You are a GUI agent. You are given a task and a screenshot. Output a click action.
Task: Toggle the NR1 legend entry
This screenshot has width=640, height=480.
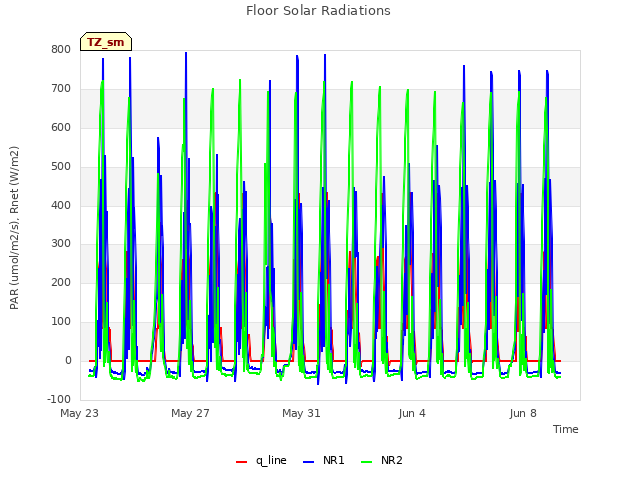coord(324,460)
